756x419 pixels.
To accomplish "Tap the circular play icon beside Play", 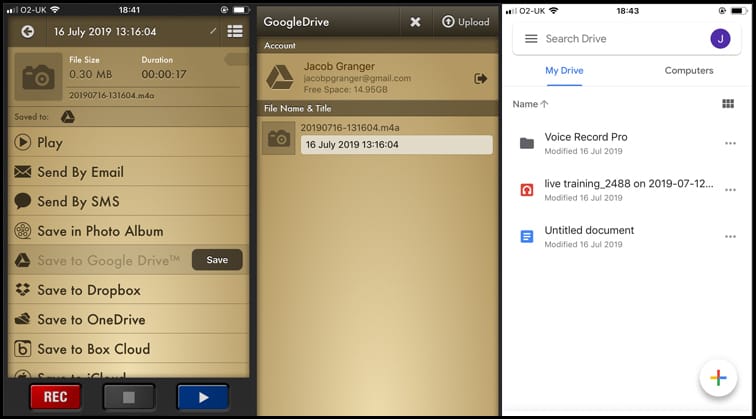I will click(x=22, y=142).
